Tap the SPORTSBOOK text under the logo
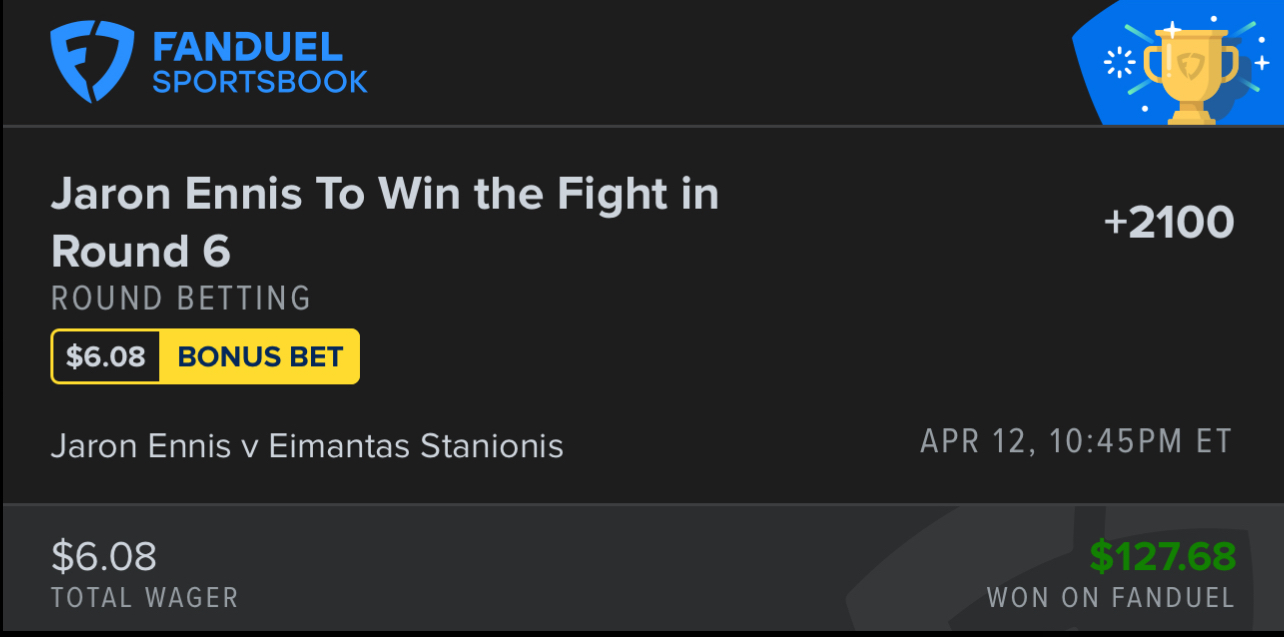This screenshot has height=637, width=1284. [x=260, y=82]
